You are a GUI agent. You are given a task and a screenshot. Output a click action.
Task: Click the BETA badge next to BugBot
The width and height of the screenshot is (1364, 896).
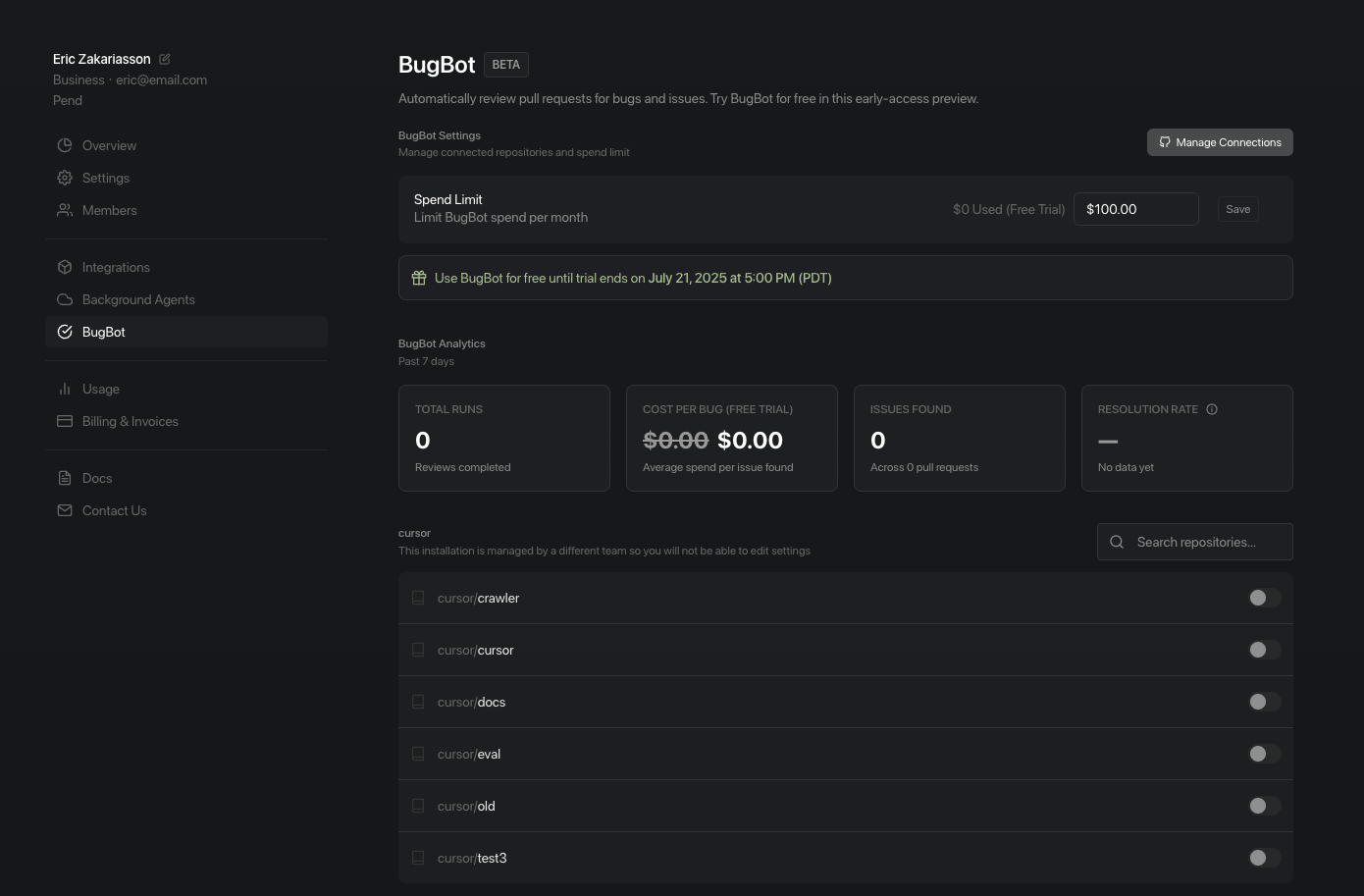(506, 65)
